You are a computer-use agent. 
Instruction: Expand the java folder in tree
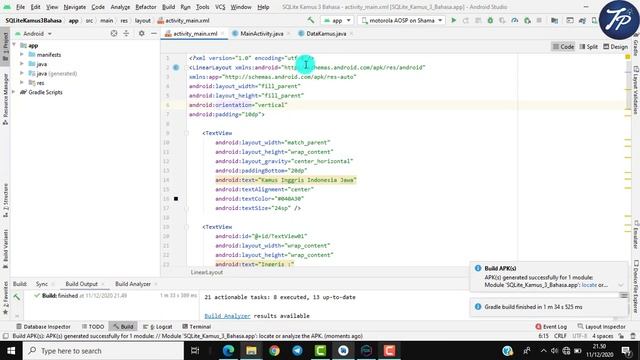tap(22, 64)
